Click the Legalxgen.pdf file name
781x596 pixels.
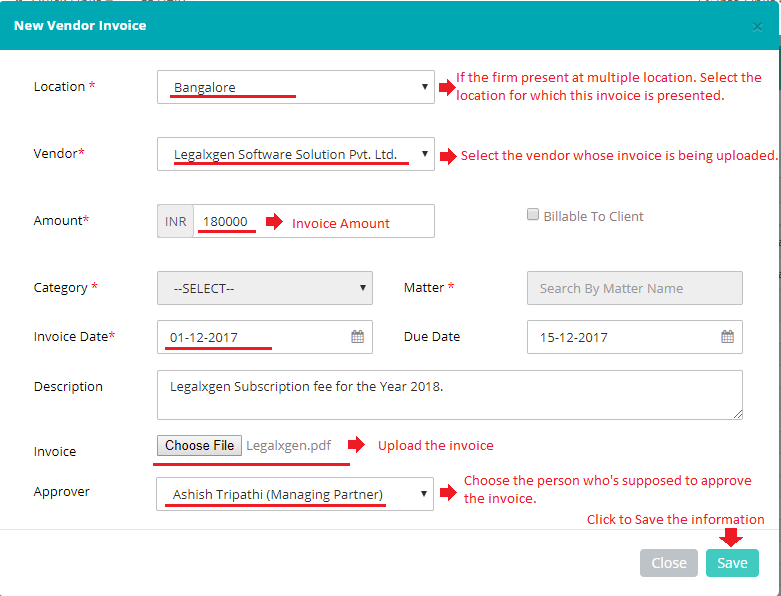tap(289, 446)
